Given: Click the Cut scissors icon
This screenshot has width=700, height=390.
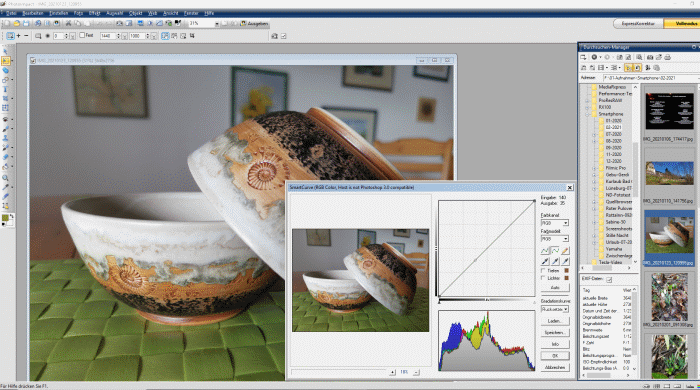Looking at the screenshot, I should (x=68, y=23).
